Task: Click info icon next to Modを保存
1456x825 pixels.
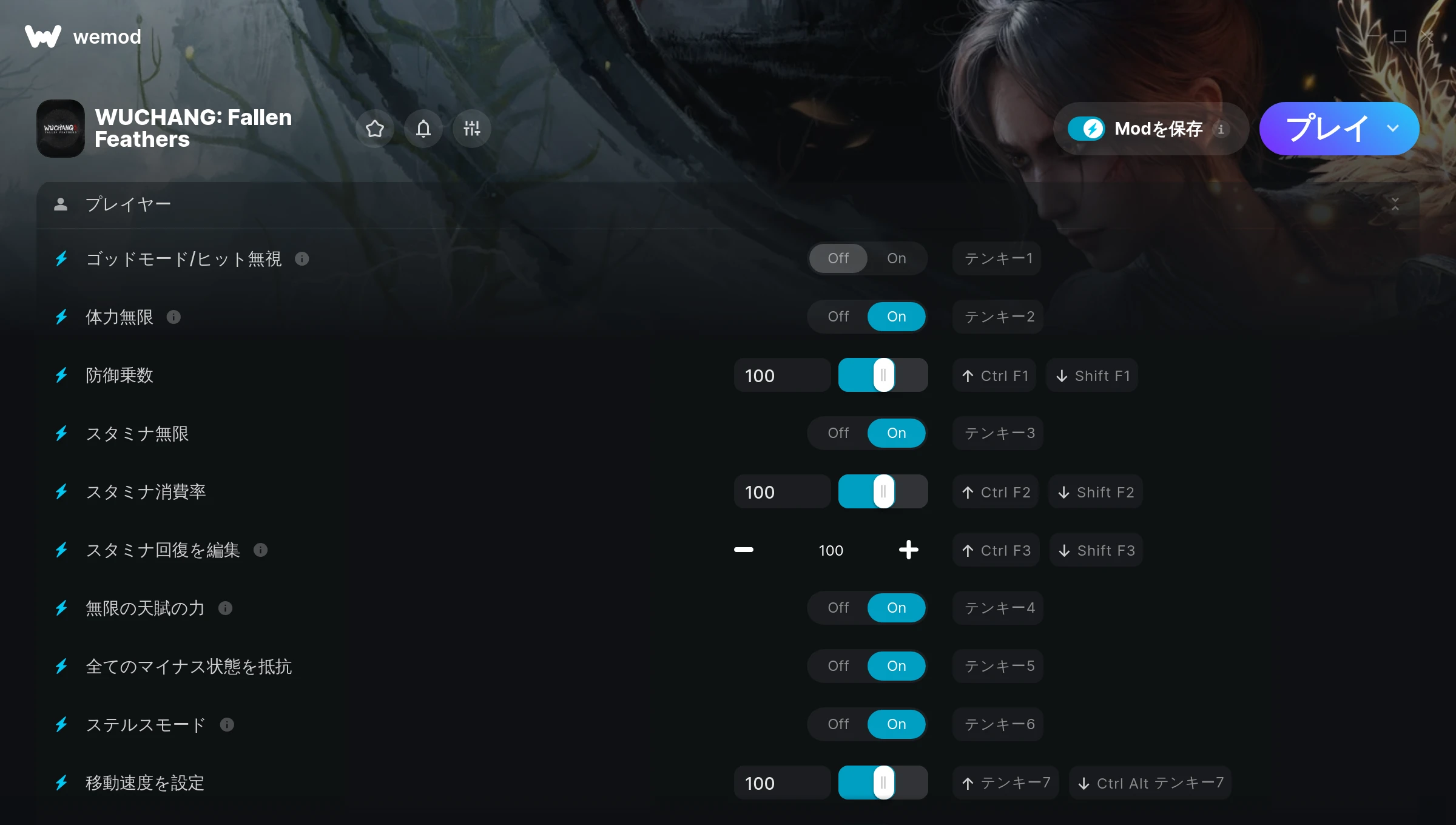Action: 1221,129
